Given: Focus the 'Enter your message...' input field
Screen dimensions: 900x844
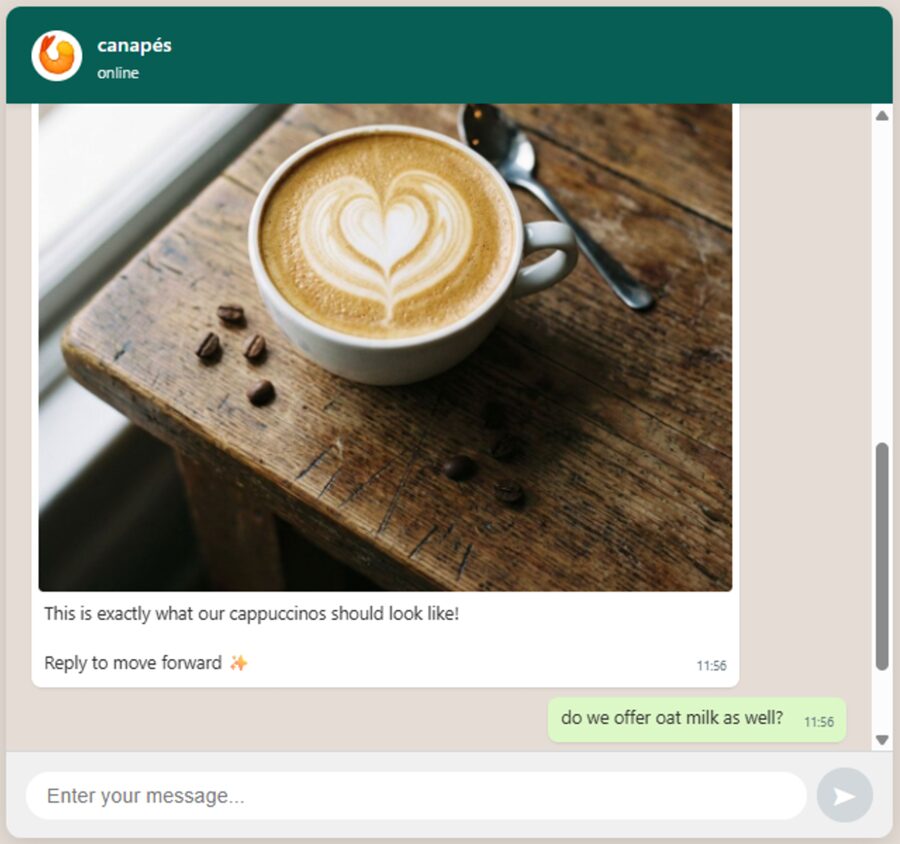Looking at the screenshot, I should coord(416,796).
